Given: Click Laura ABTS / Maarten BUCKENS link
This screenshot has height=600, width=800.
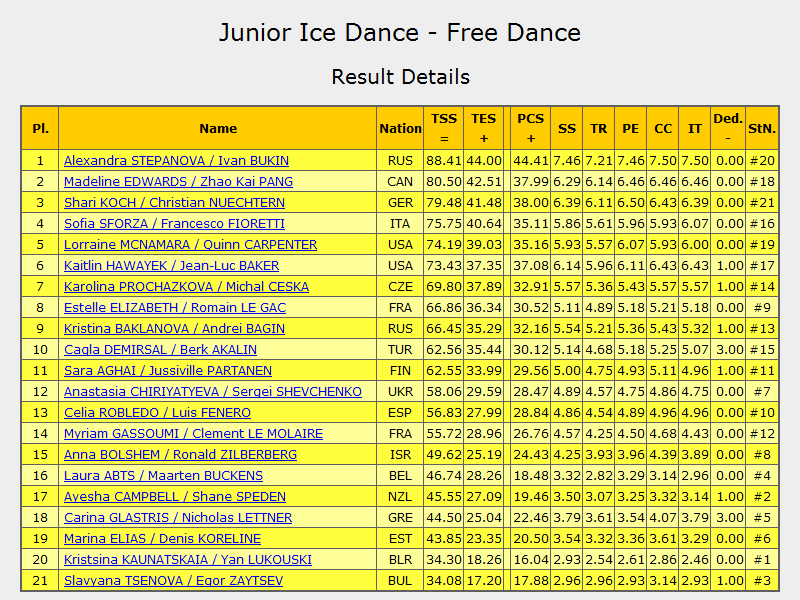Looking at the screenshot, I should [163, 476].
